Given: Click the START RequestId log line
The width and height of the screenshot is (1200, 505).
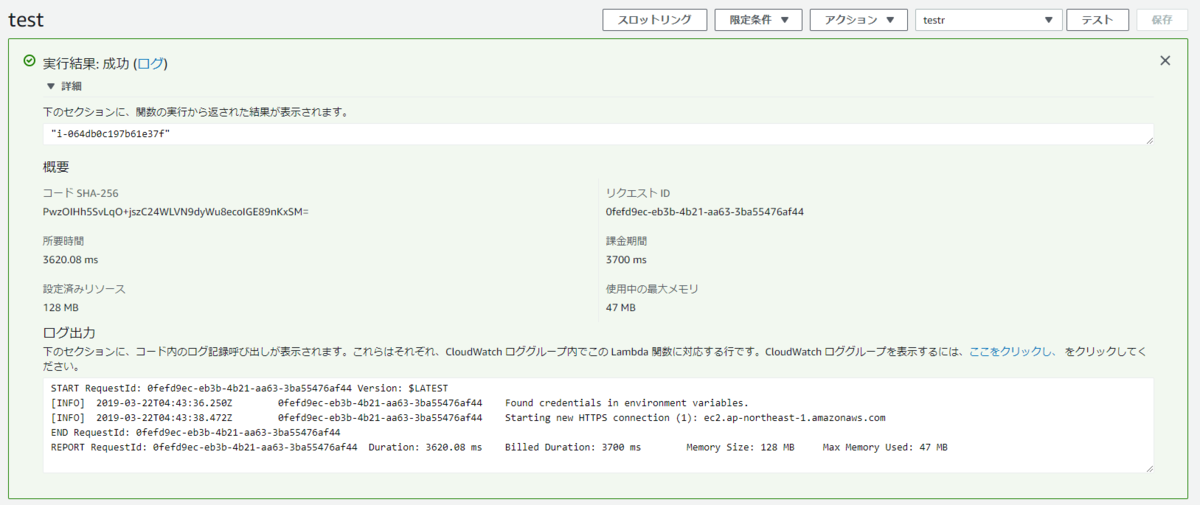Looking at the screenshot, I should point(249,388).
